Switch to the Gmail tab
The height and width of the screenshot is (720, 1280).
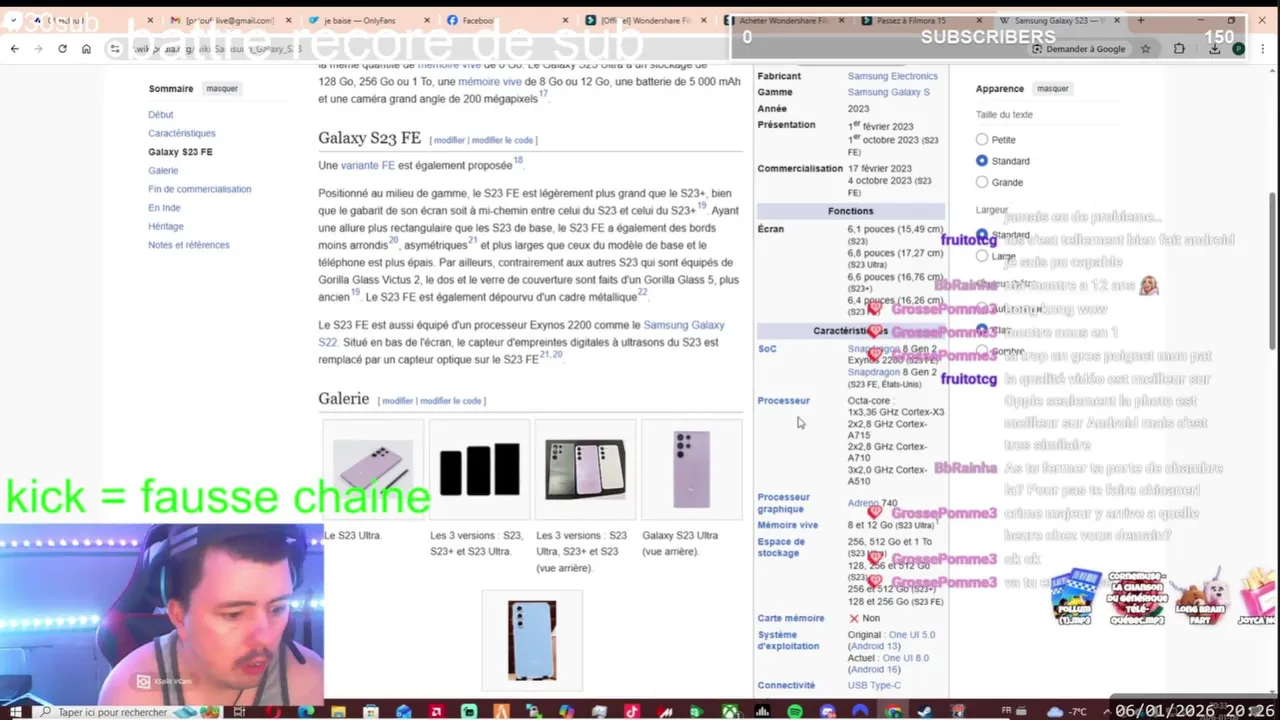[228, 20]
